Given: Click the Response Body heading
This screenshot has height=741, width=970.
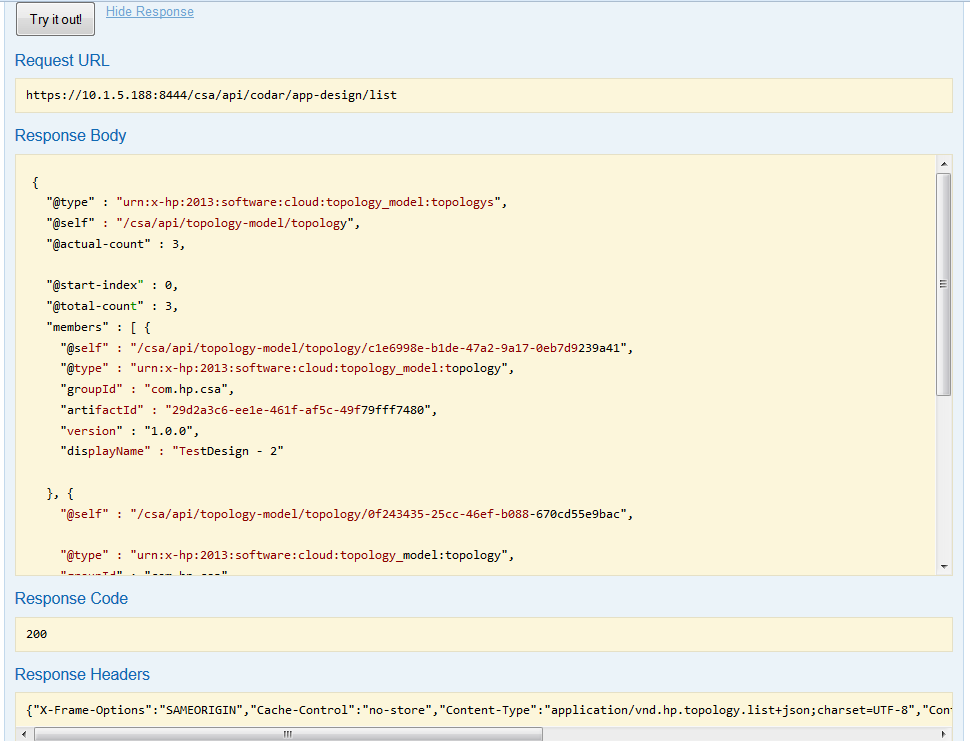Looking at the screenshot, I should (x=71, y=135).
